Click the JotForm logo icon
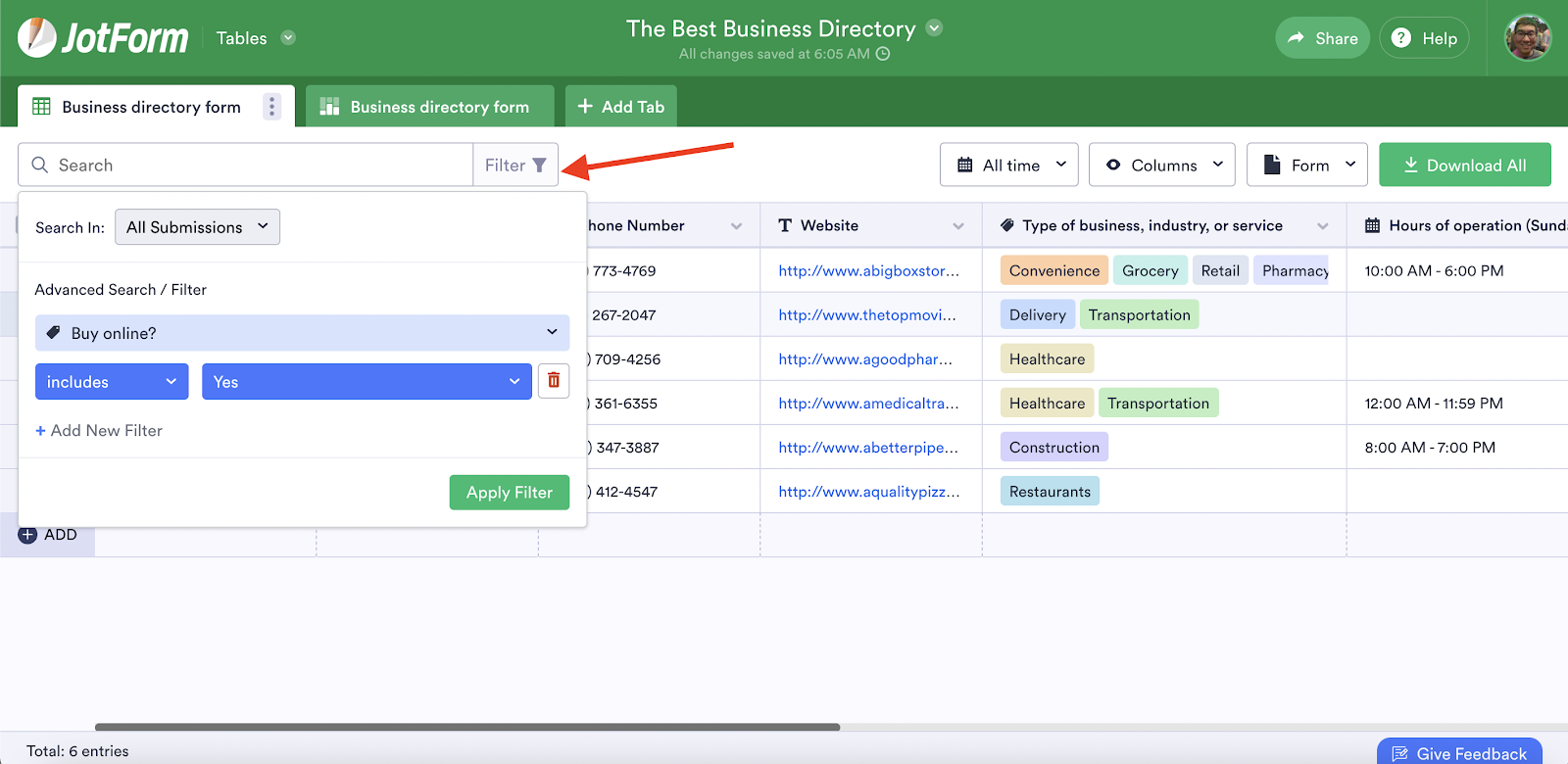Image resolution: width=1568 pixels, height=764 pixels. click(x=37, y=38)
